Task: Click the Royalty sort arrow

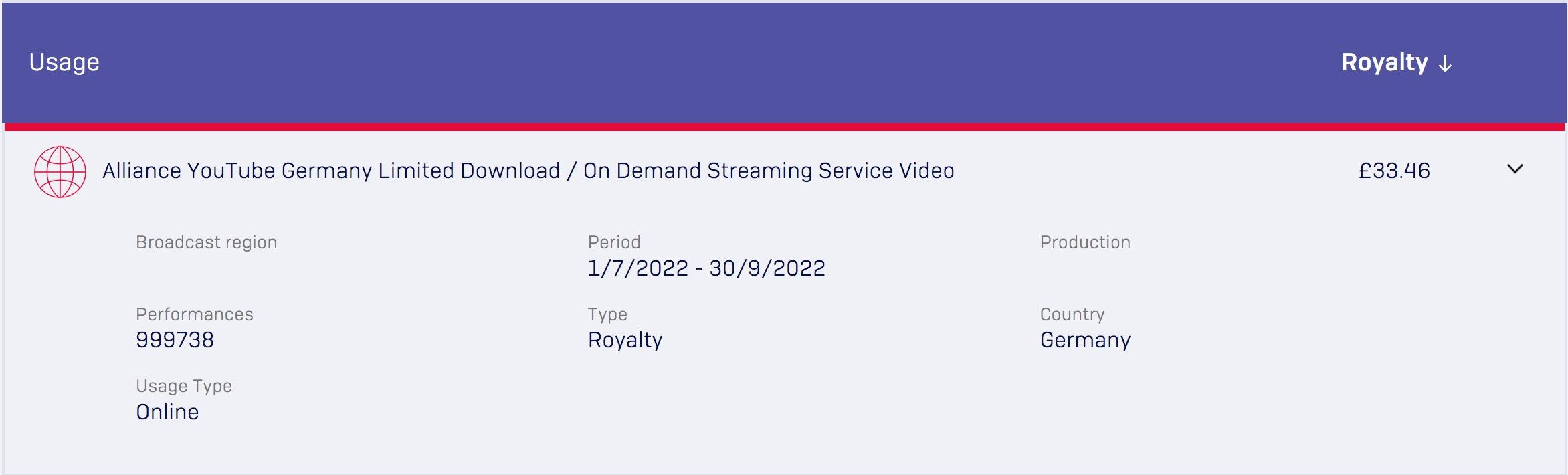Action: tap(1445, 64)
